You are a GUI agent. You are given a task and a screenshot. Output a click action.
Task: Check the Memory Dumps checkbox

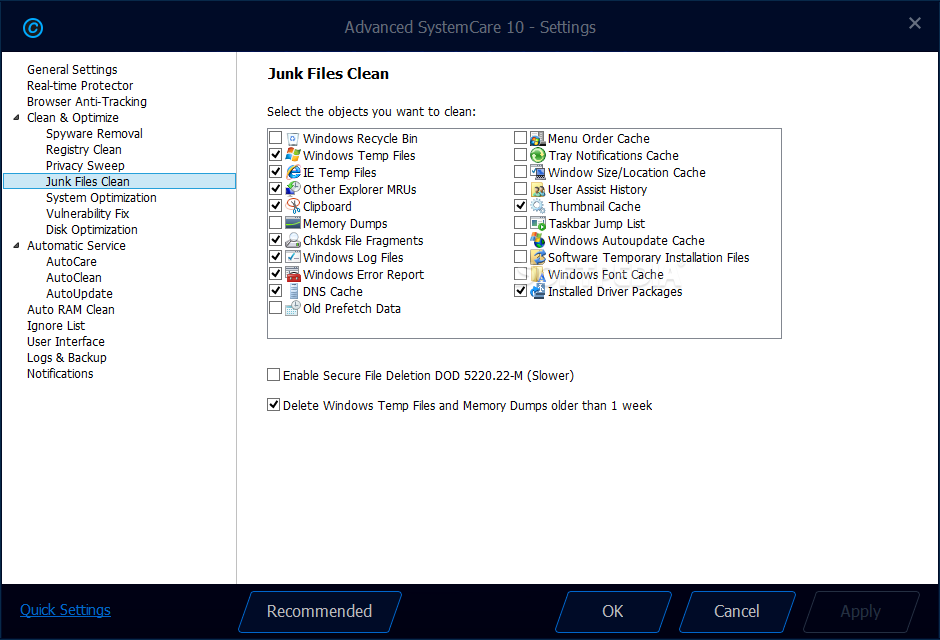[275, 223]
